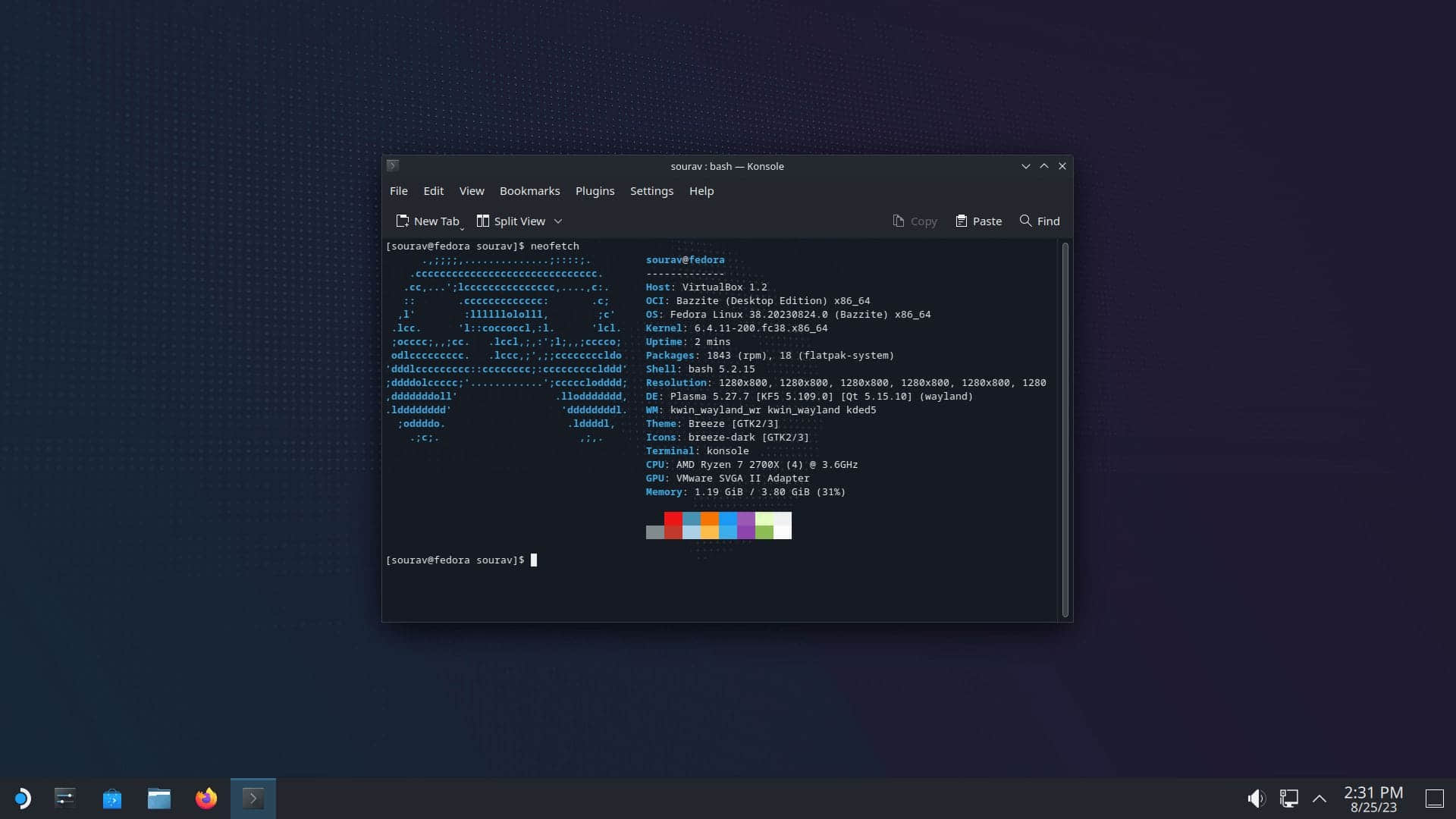Click the 'Memory: 1.19 GiB / 3.80 GiB' line

tap(745, 492)
